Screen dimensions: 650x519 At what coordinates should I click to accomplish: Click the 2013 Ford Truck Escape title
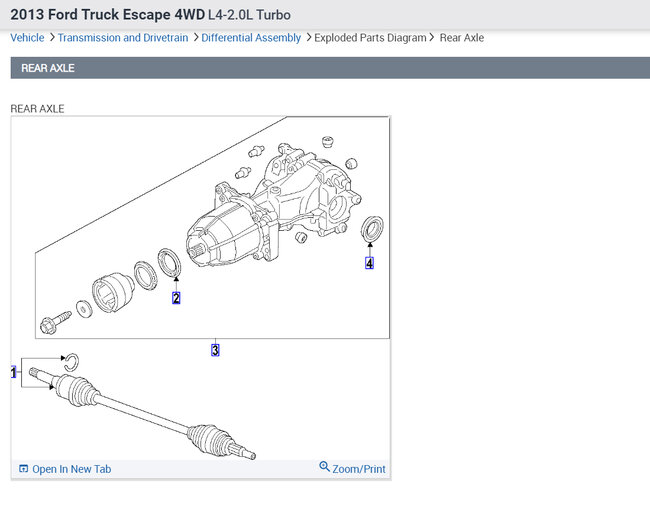[x=150, y=15]
